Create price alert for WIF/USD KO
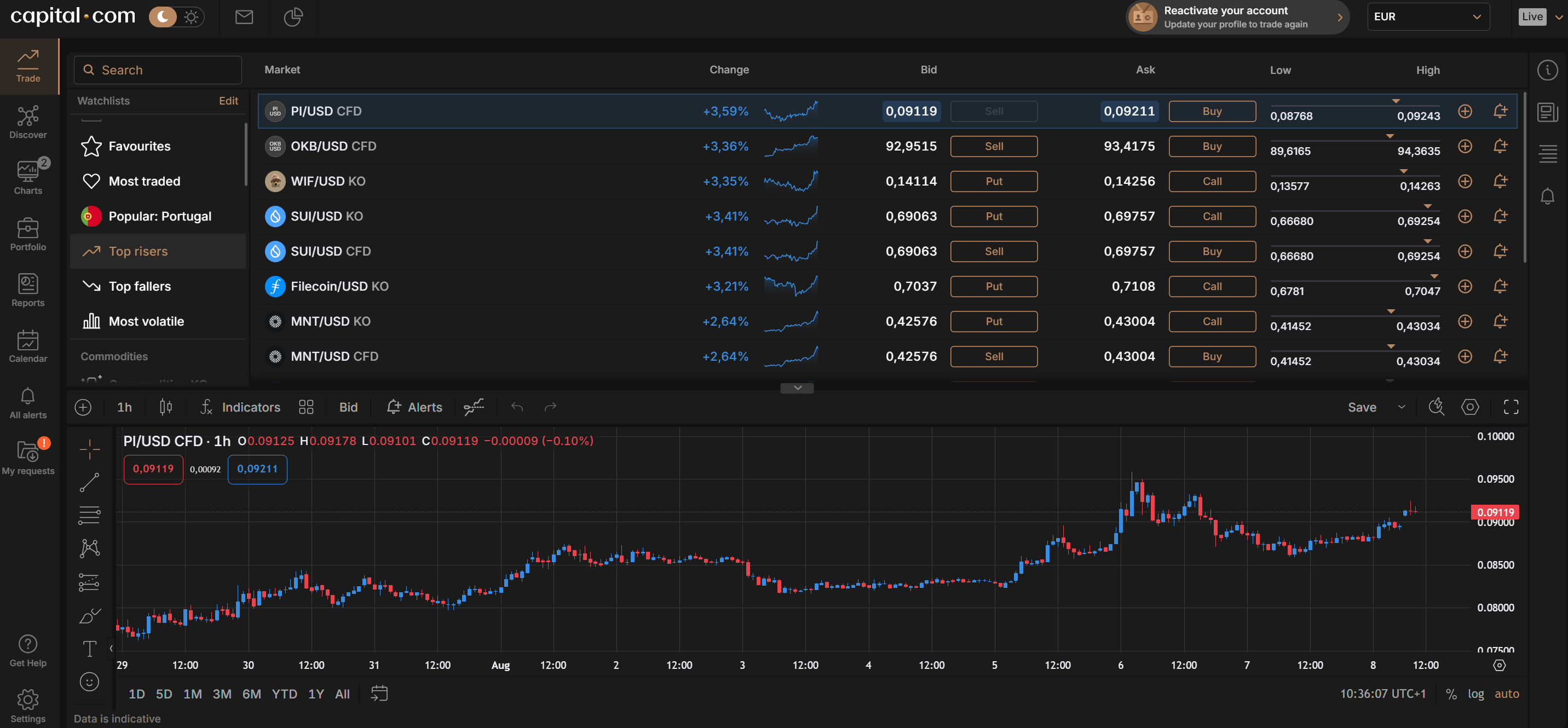This screenshot has width=1568, height=728. pyautogui.click(x=1501, y=181)
